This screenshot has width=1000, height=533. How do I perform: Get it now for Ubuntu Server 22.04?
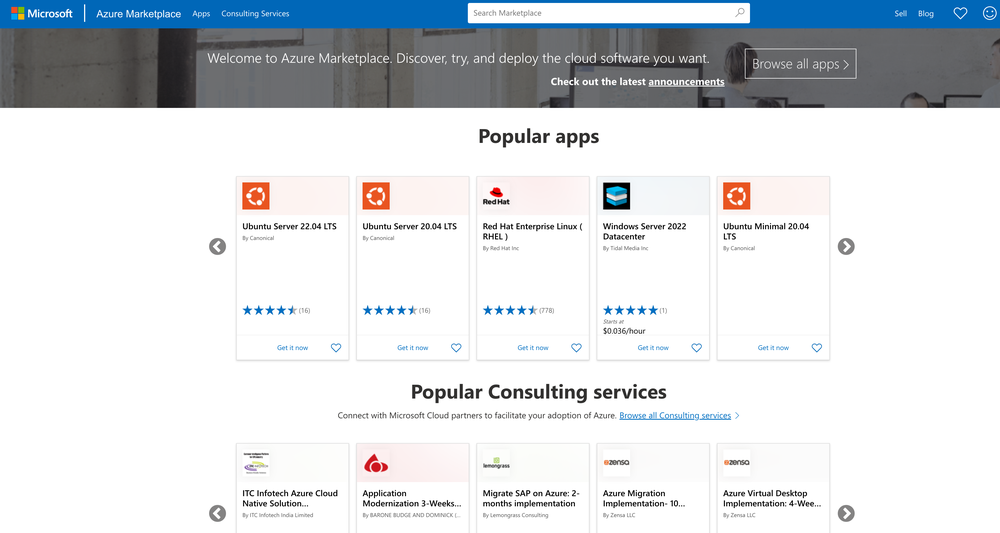292,348
